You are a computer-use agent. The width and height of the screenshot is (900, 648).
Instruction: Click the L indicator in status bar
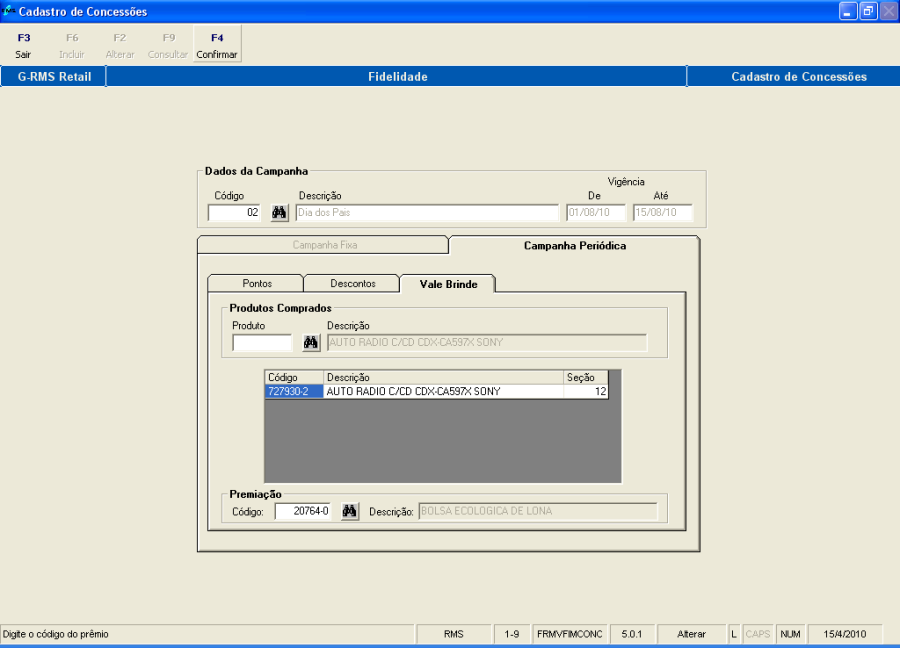coord(734,634)
